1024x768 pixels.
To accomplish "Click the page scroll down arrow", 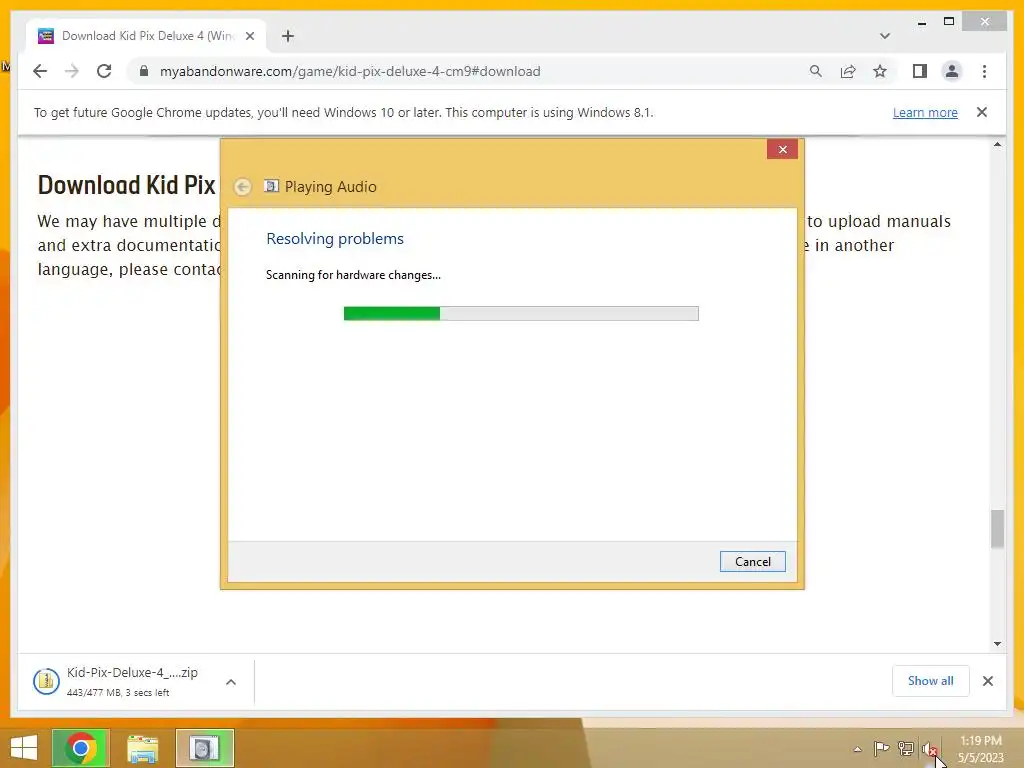I will [997, 644].
